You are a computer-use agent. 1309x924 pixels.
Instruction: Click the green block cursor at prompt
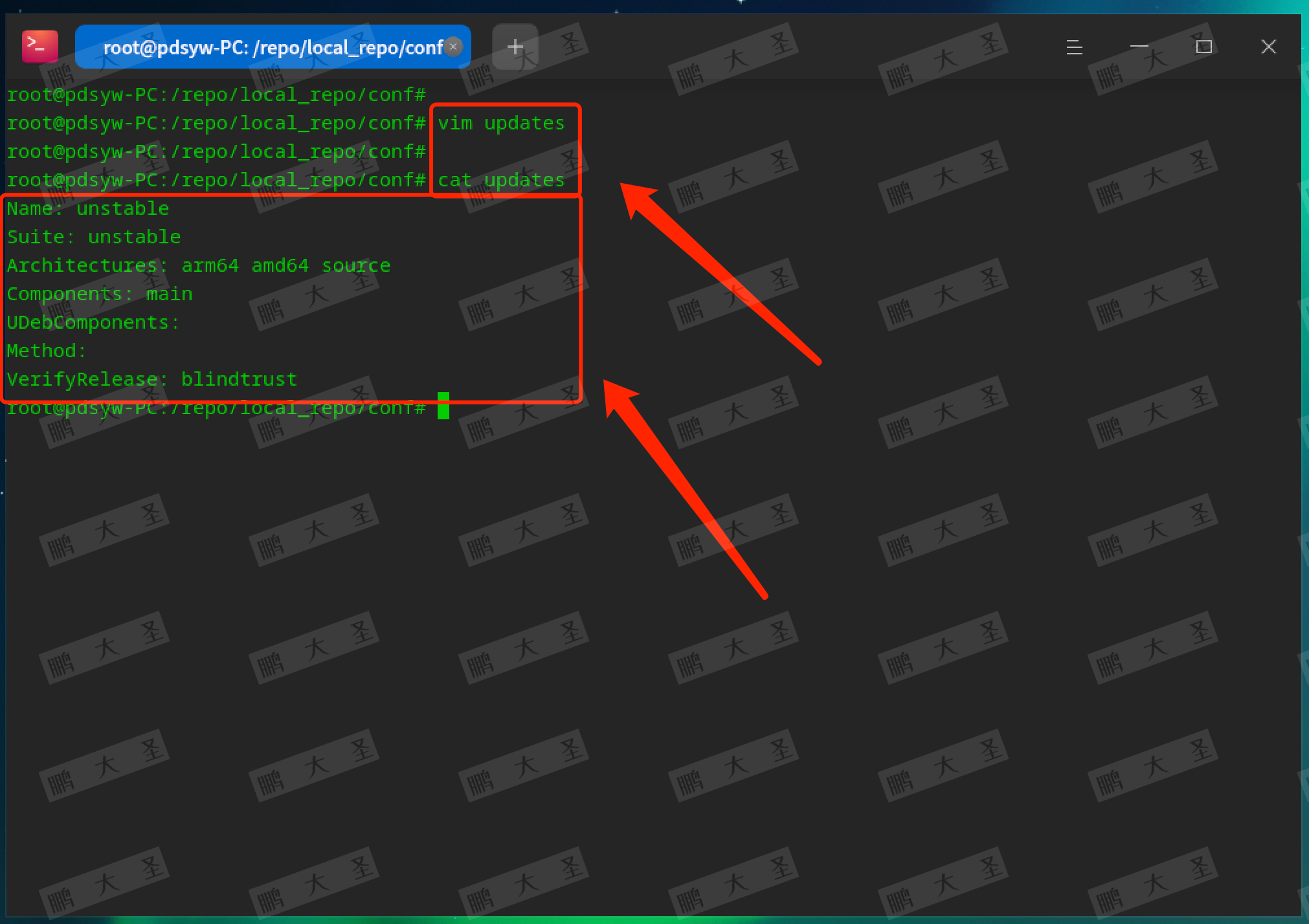[x=443, y=406]
